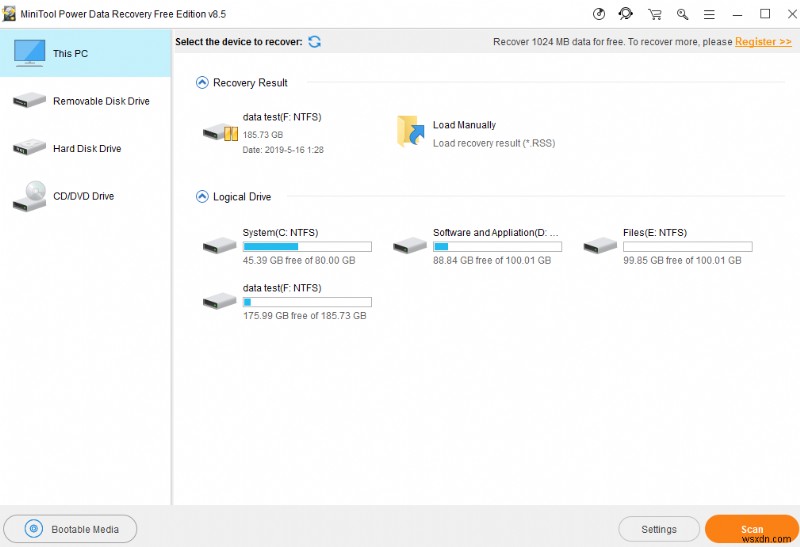Select the Files(E: NTFS) drive icon
800x547 pixels.
click(x=600, y=245)
